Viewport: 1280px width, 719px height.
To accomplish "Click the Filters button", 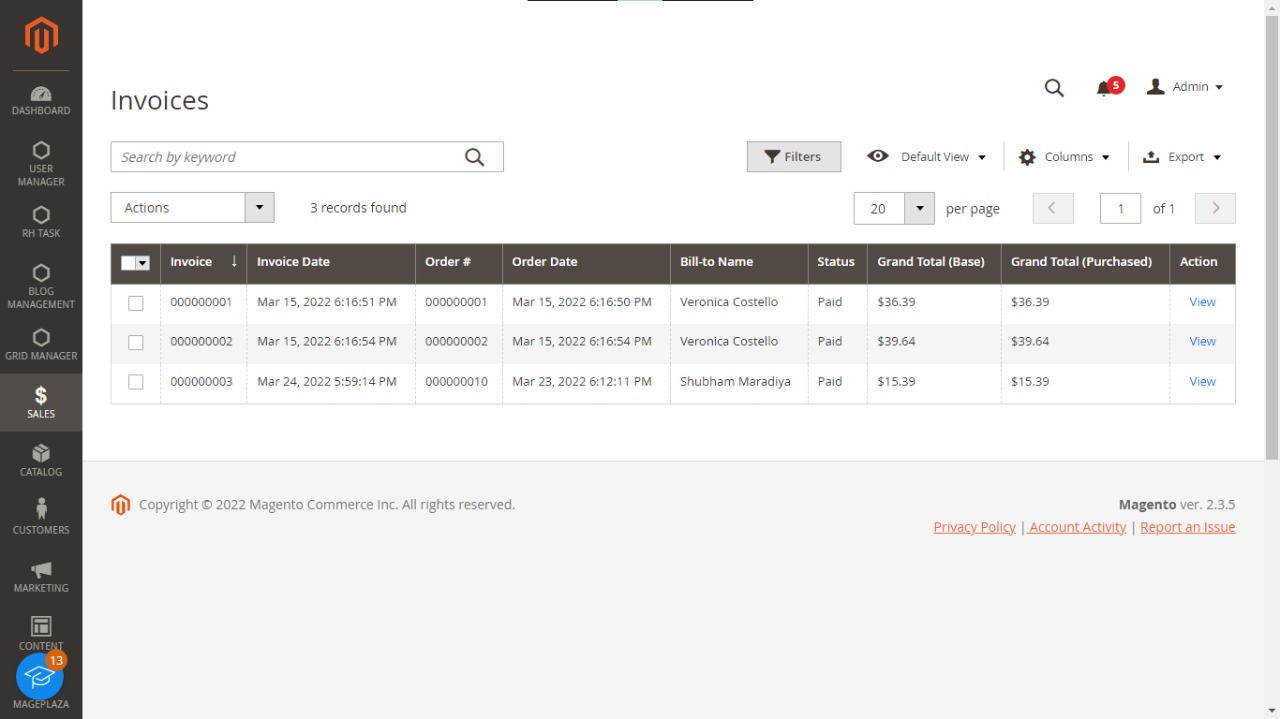I will coord(793,157).
